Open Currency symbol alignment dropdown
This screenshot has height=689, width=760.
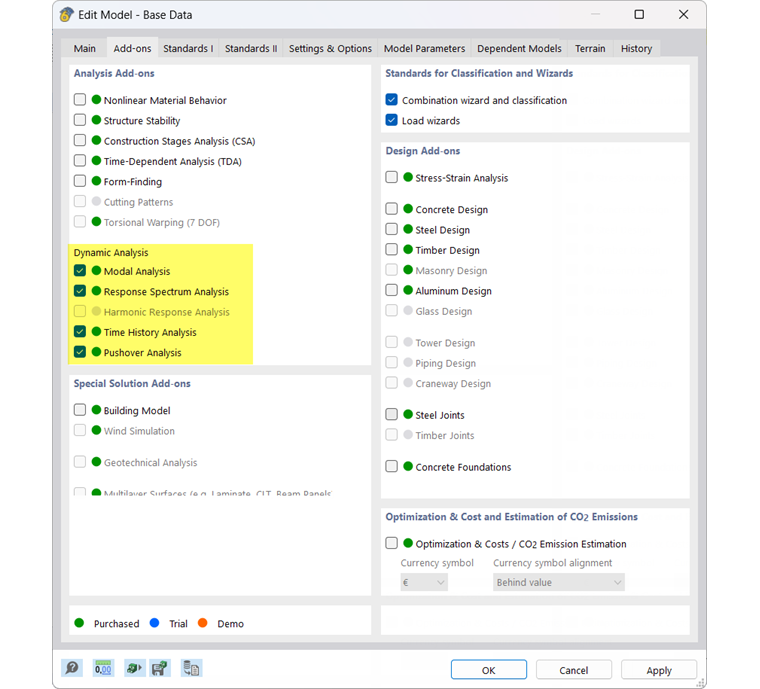(559, 582)
